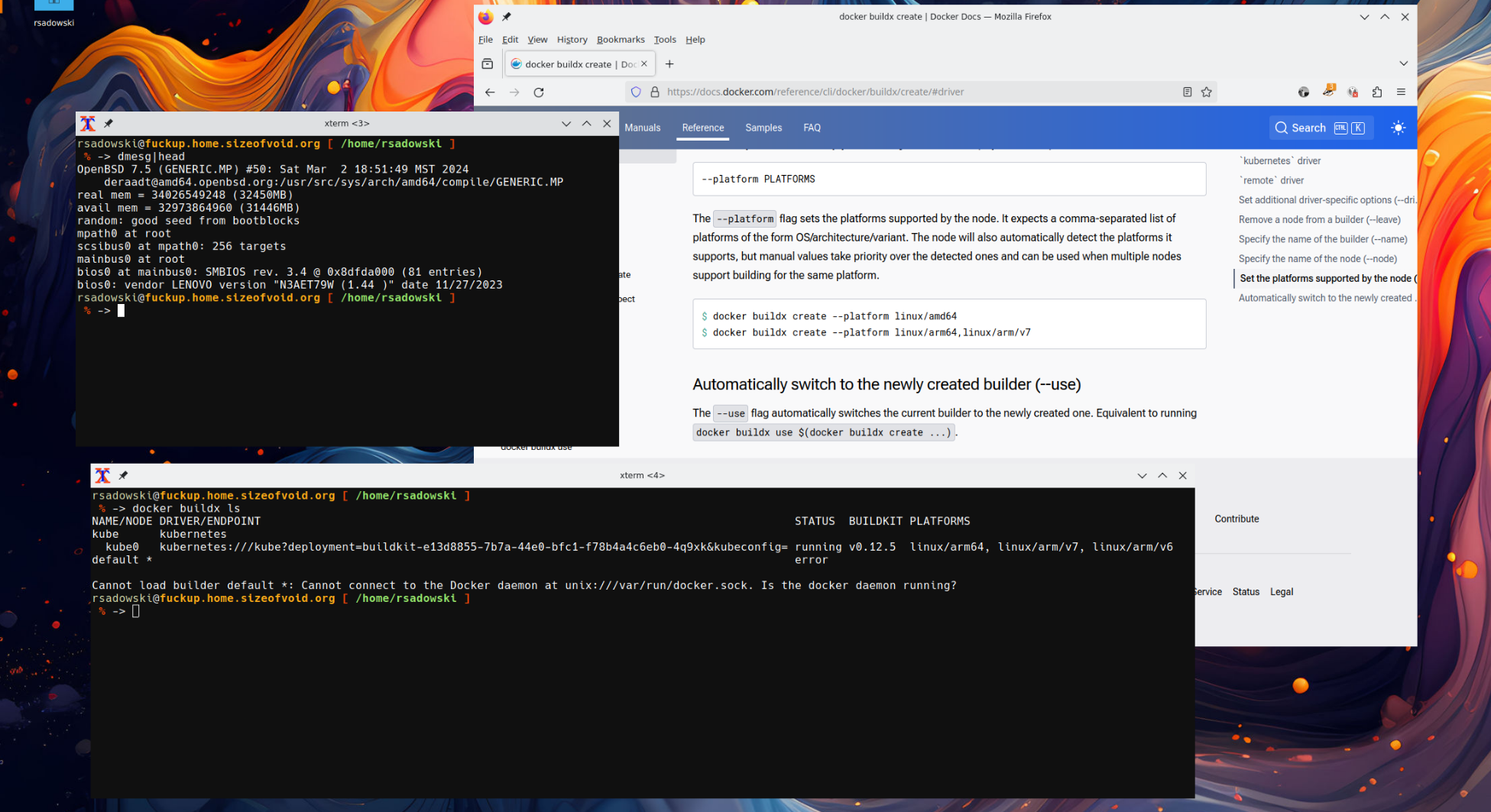Click the Firefox URL address bar
Image resolution: width=1491 pixels, height=812 pixels.
pyautogui.click(x=921, y=92)
